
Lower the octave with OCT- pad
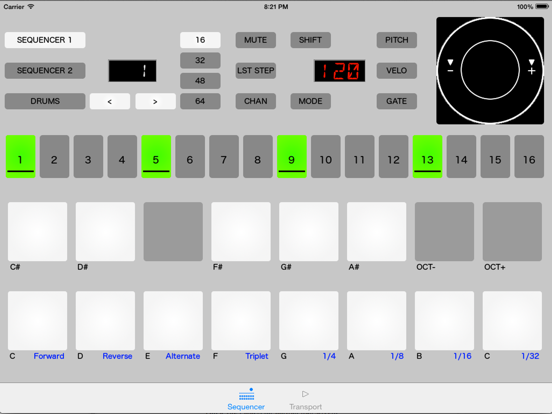coord(444,231)
